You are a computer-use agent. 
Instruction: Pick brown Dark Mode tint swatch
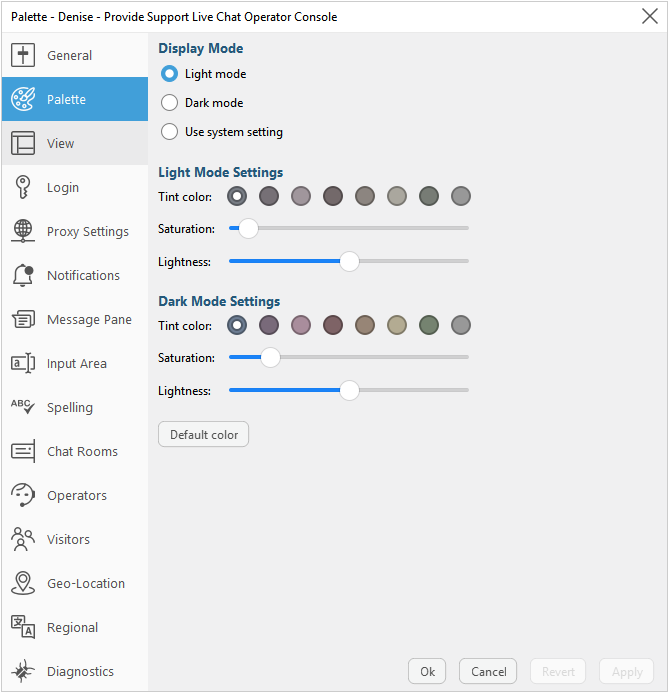coord(365,325)
